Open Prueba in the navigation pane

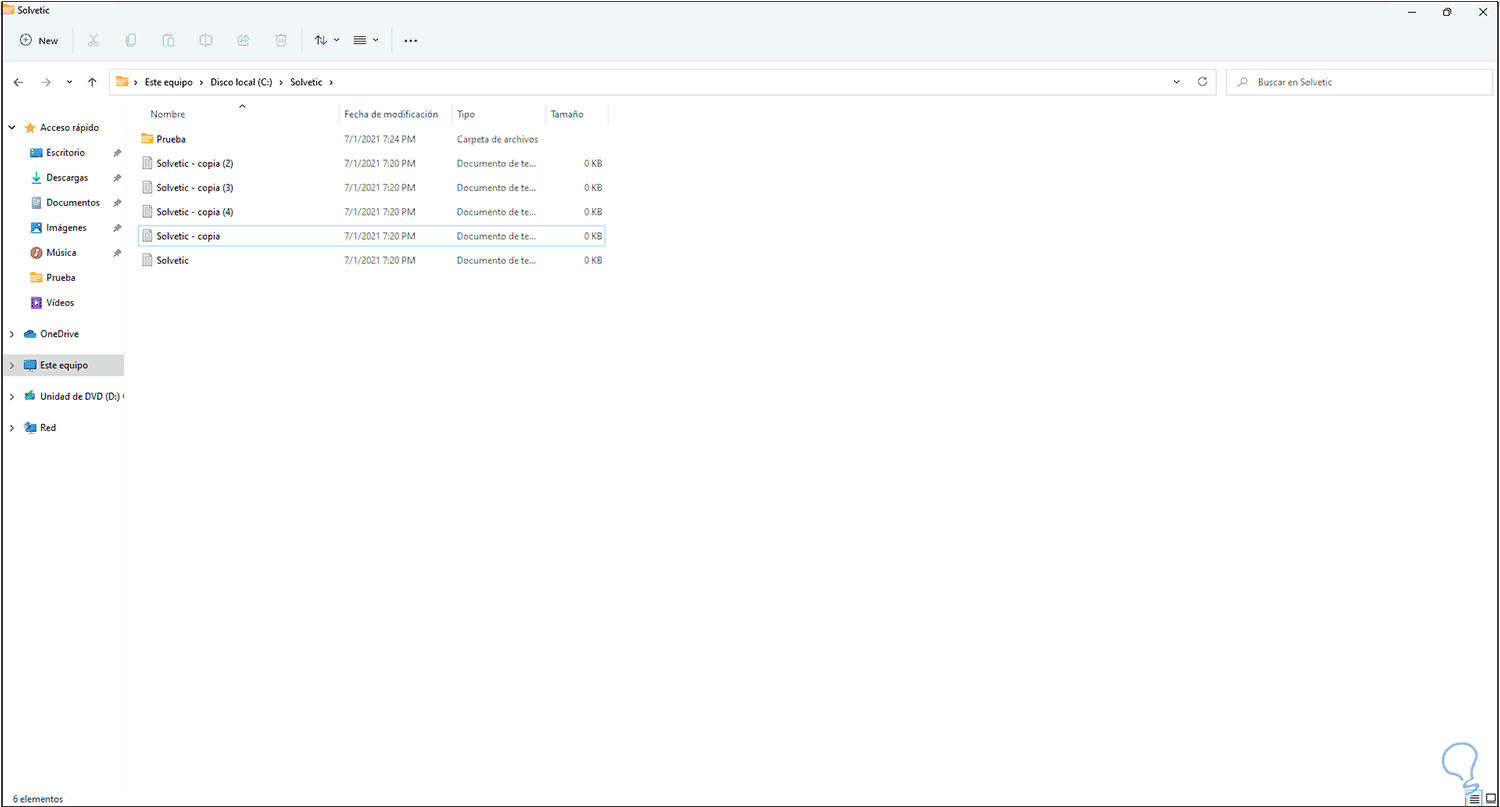pos(60,278)
